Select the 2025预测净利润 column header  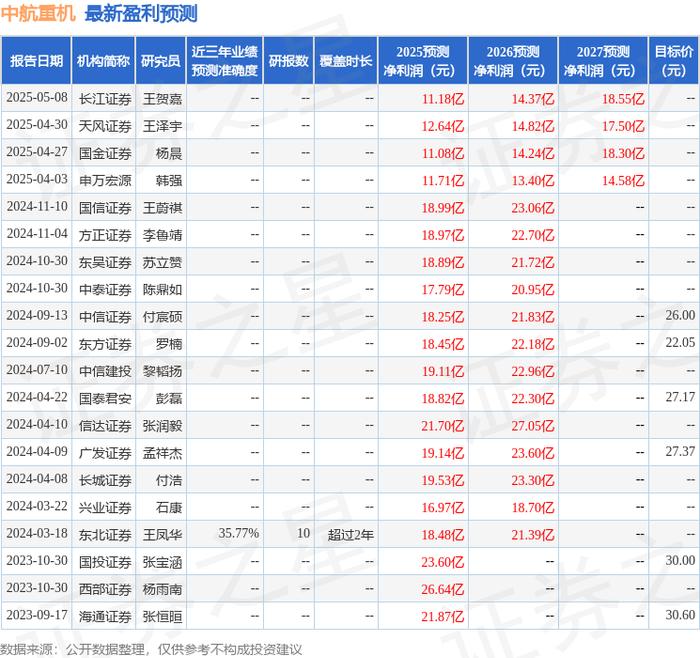(423, 61)
